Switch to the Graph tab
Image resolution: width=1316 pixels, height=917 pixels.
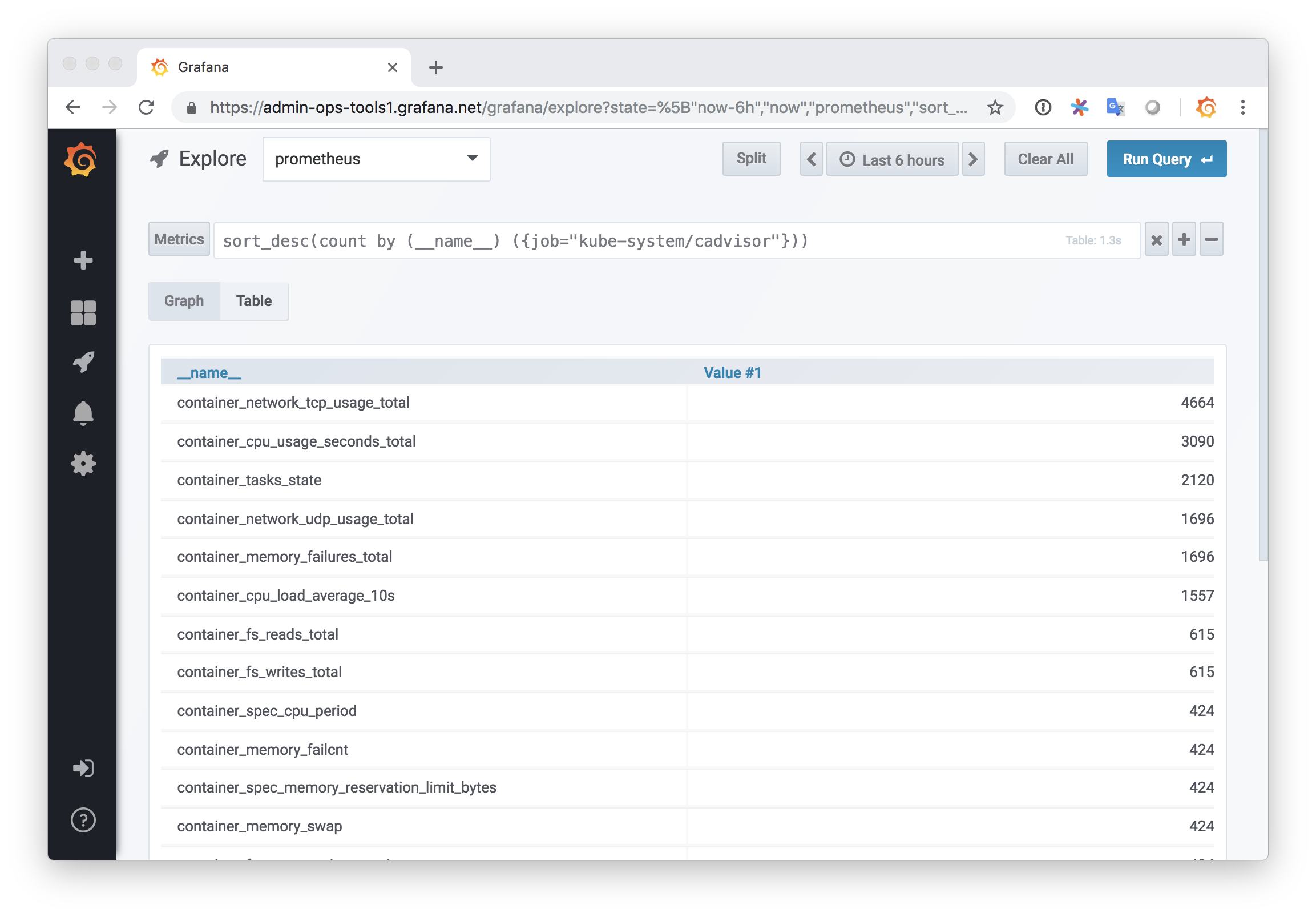pyautogui.click(x=184, y=300)
